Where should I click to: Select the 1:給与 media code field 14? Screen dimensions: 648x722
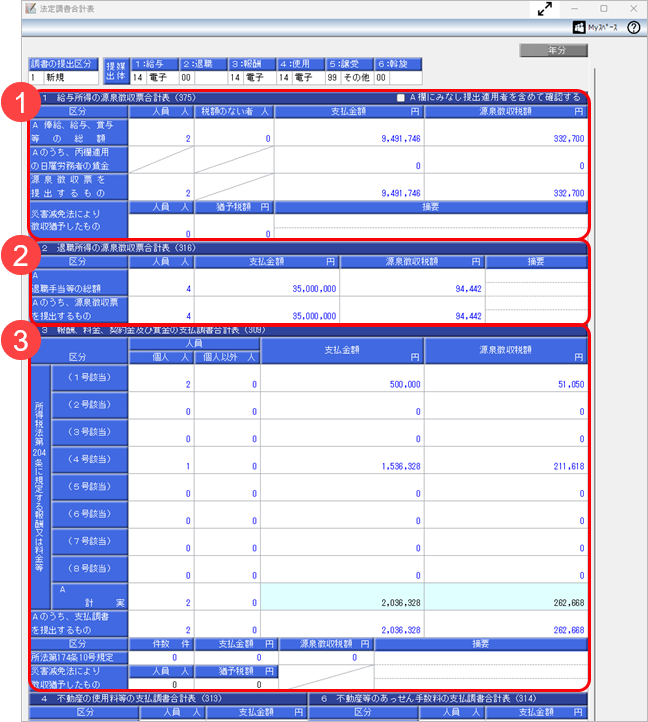tap(139, 77)
